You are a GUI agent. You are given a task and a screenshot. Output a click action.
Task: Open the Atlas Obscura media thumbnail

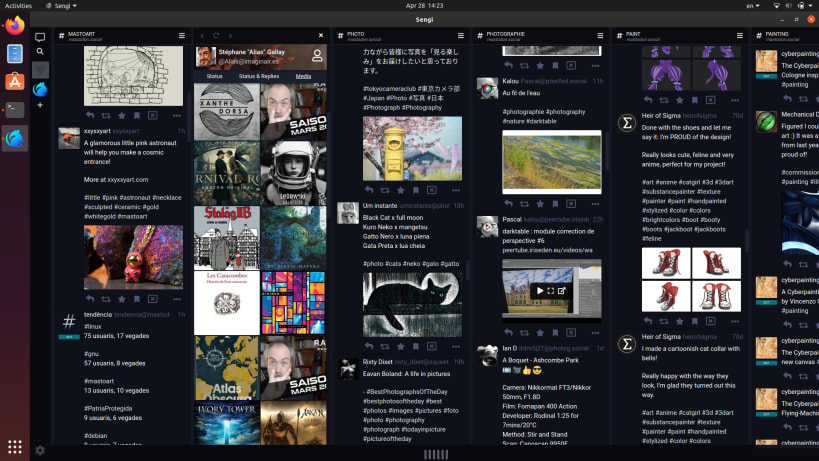coord(227,368)
